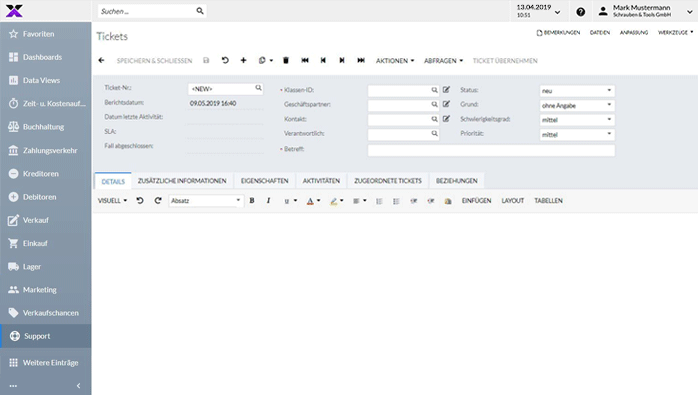Toggle italic formatting in editor

[268, 201]
